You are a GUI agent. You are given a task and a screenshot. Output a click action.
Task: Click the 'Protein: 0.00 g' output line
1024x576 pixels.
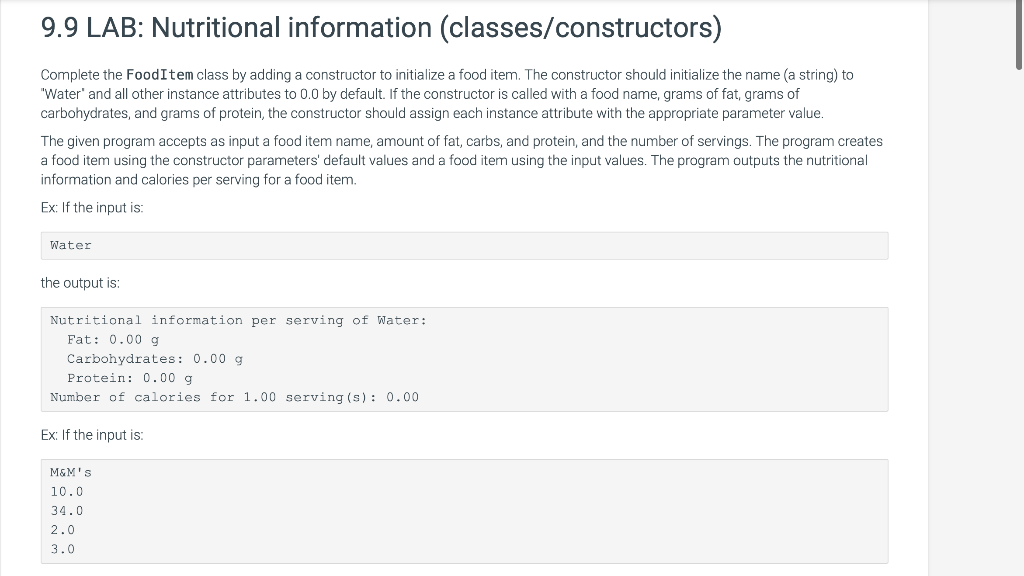point(129,378)
